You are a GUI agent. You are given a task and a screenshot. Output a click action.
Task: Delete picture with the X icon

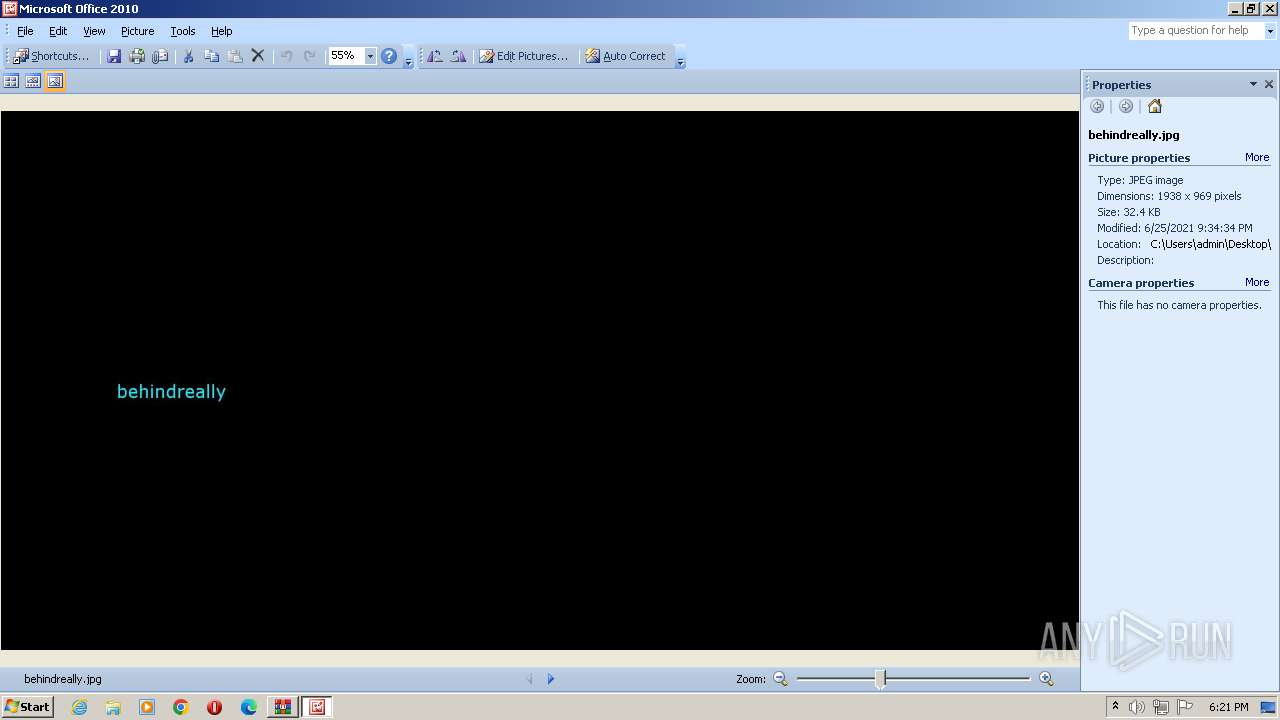(258, 56)
